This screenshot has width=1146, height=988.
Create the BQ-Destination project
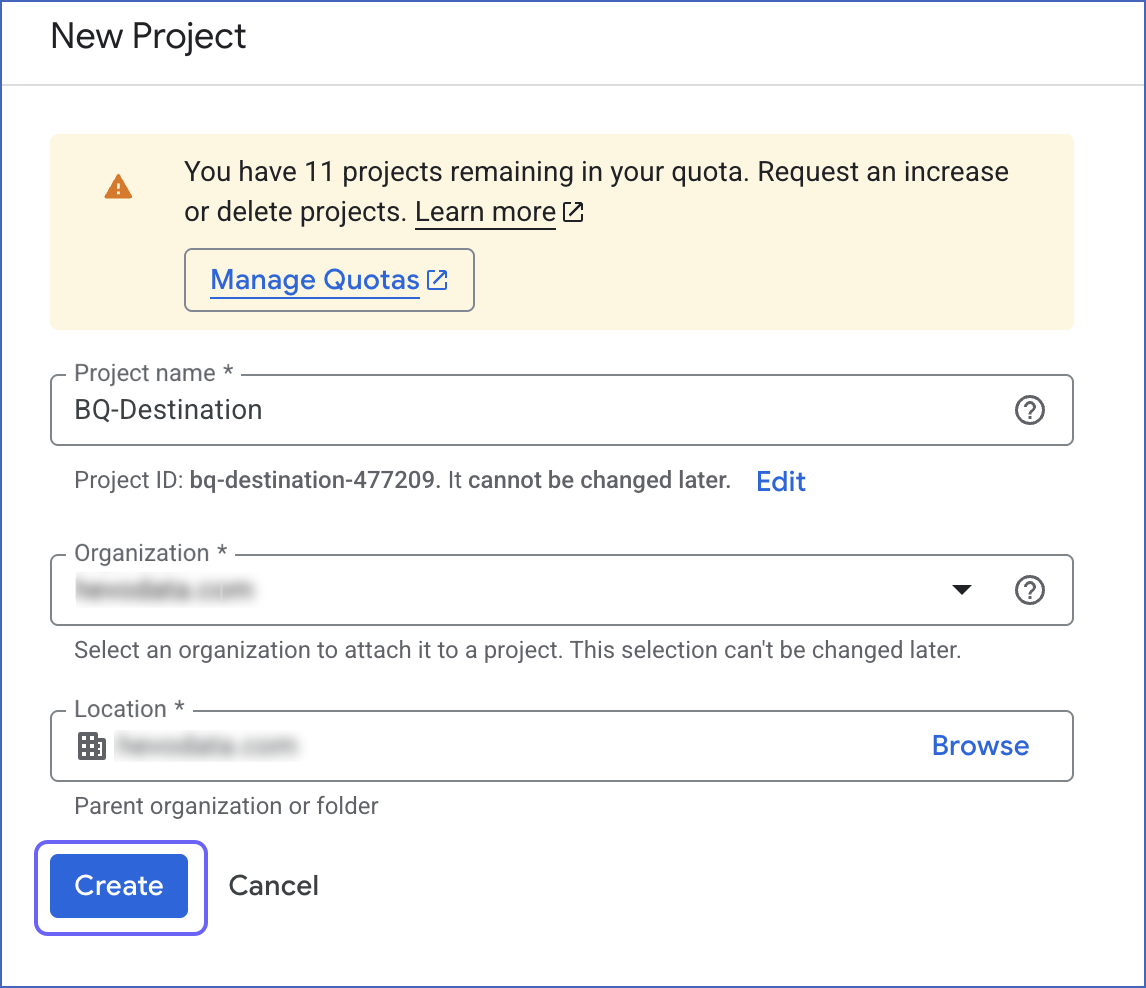pos(119,886)
